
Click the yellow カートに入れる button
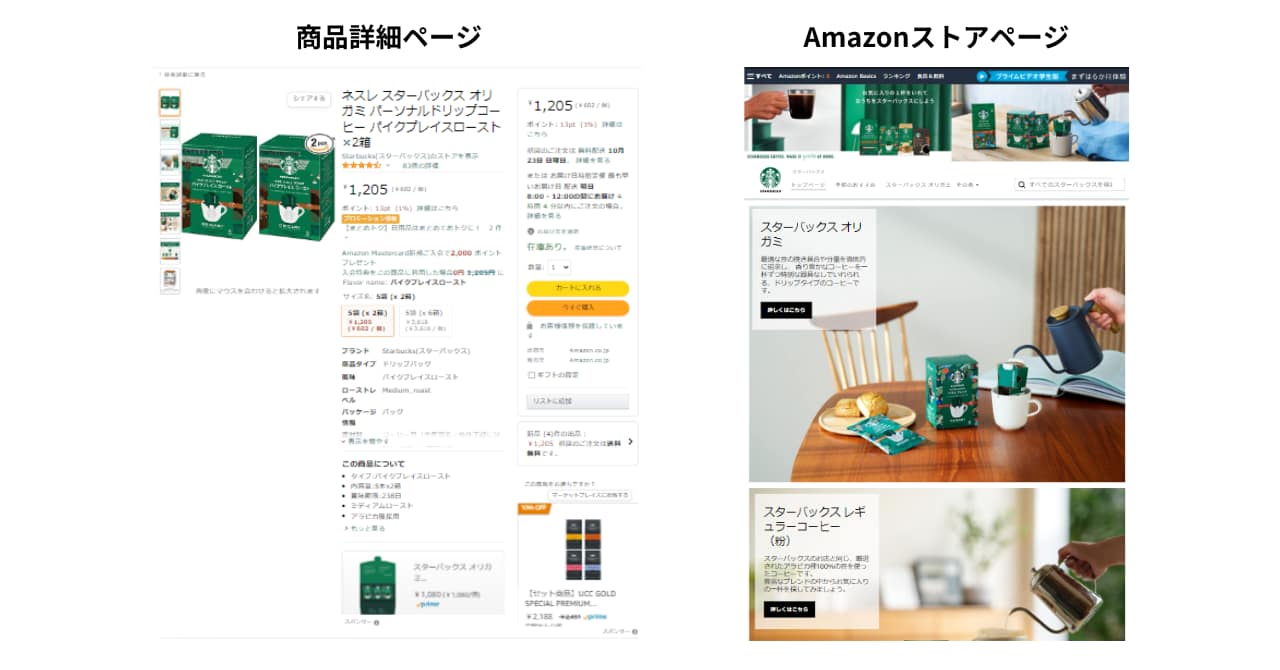pos(578,288)
